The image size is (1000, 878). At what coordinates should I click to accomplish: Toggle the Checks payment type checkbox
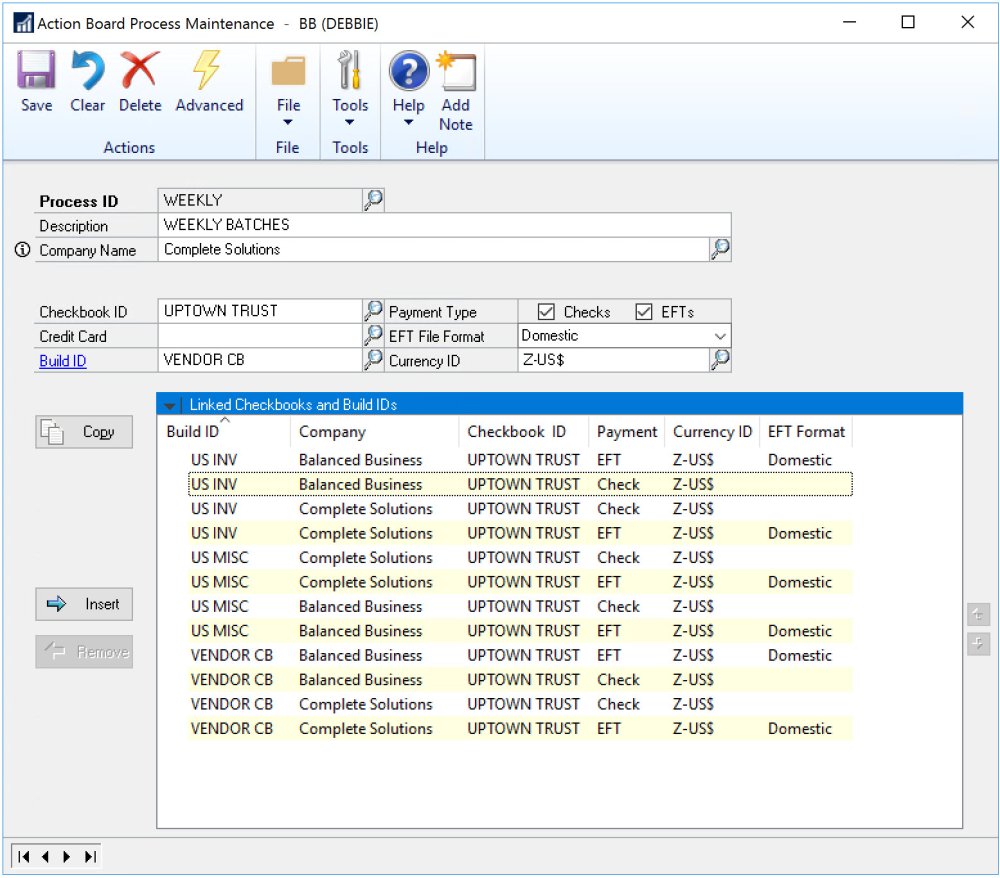544,312
